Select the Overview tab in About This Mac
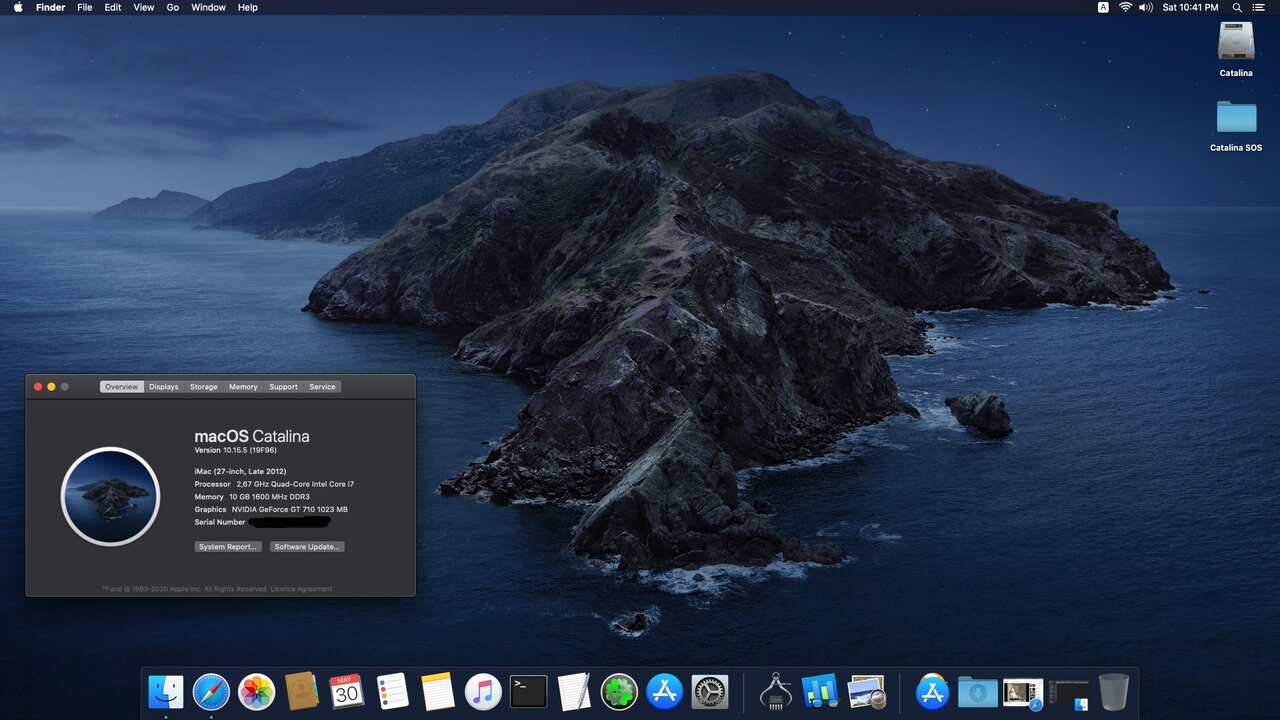Image resolution: width=1280 pixels, height=720 pixels. tap(122, 387)
